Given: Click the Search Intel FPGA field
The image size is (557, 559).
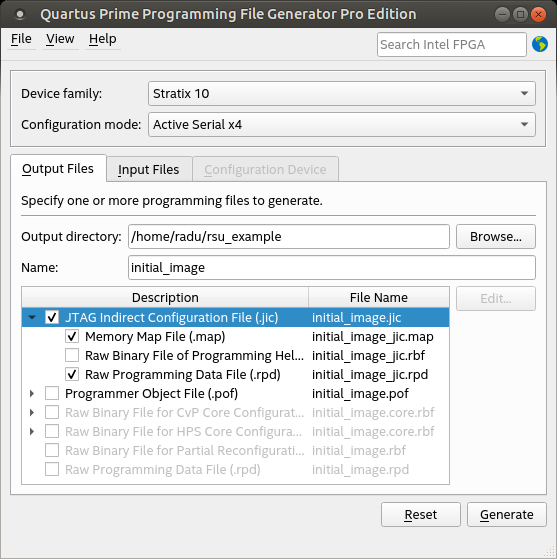Looking at the screenshot, I should (452, 45).
